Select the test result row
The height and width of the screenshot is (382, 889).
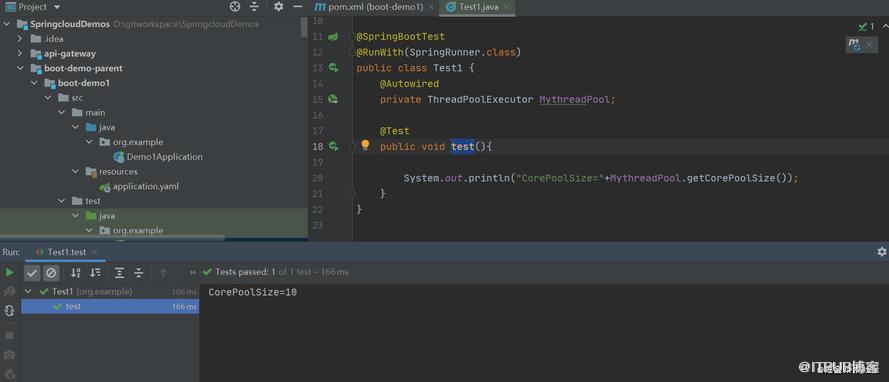click(110, 307)
